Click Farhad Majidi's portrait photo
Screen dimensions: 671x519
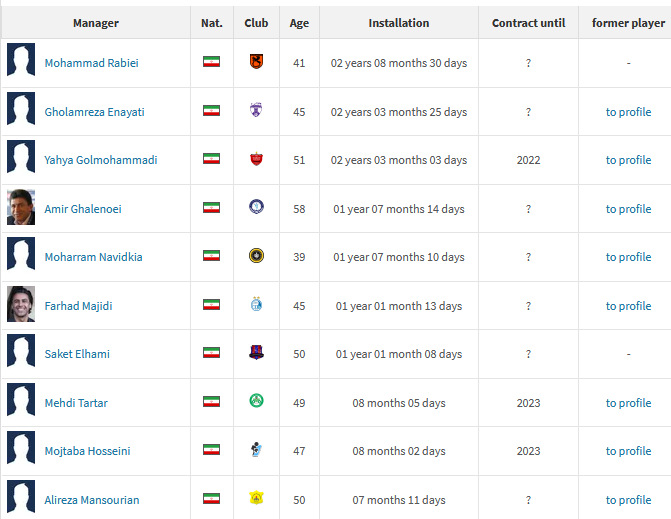click(x=21, y=305)
